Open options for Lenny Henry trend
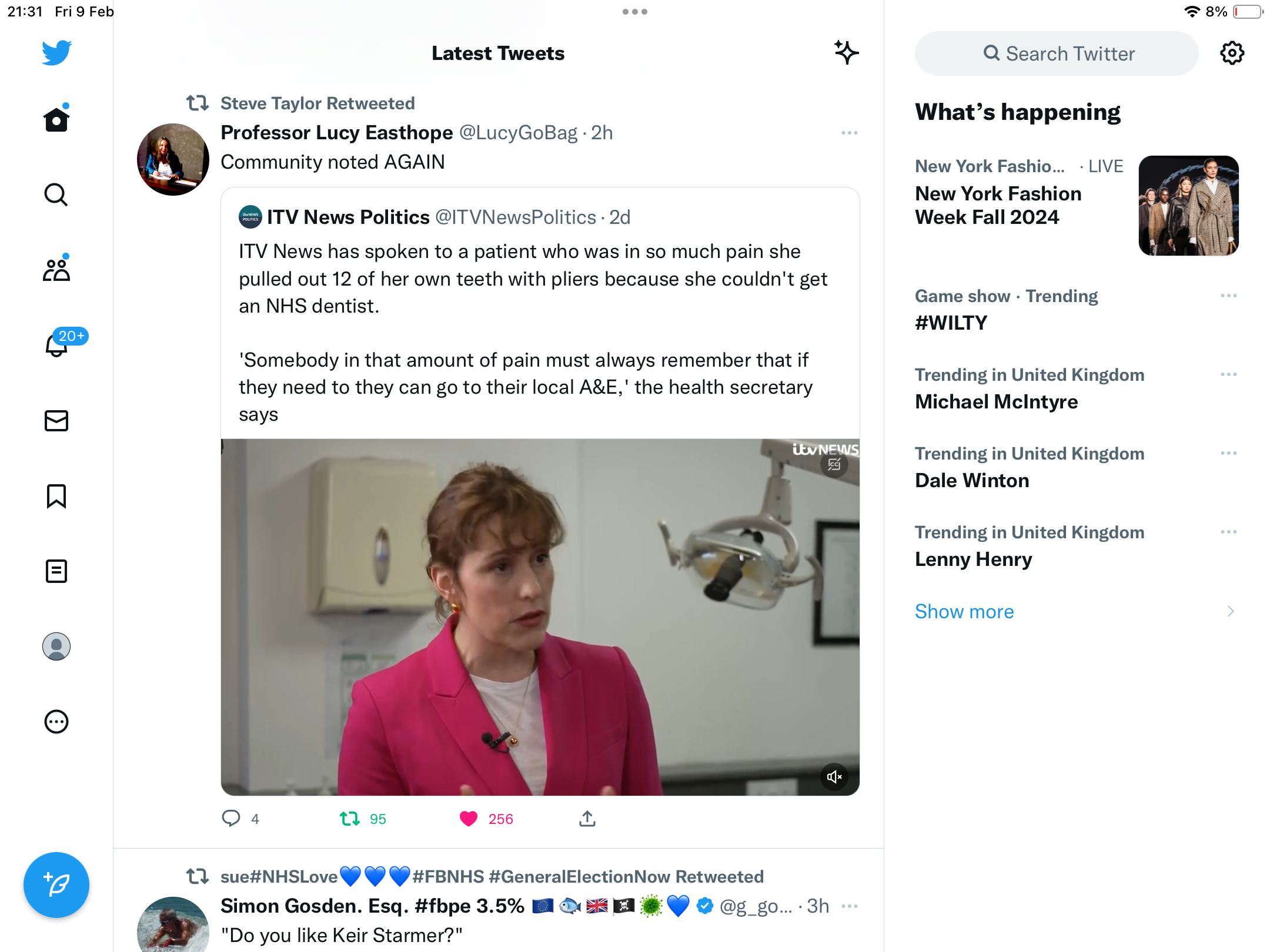1270x952 pixels. point(1229,532)
